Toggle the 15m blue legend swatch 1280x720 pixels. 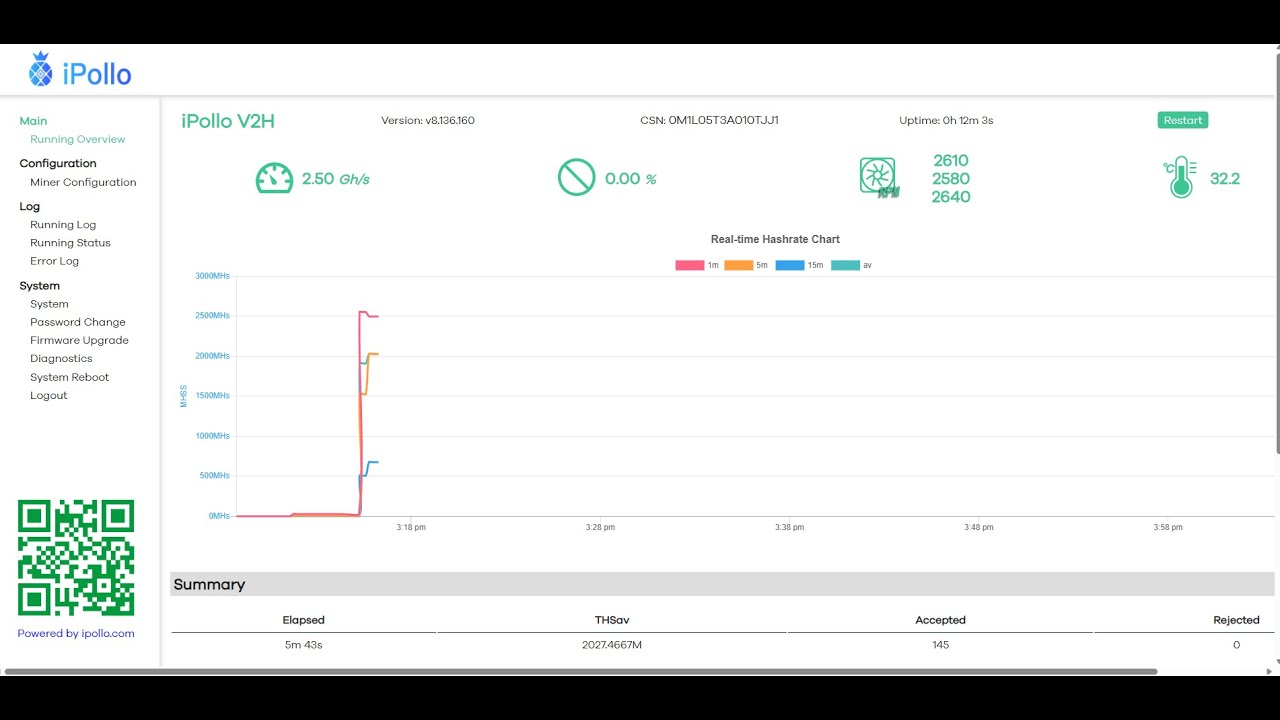click(x=789, y=266)
